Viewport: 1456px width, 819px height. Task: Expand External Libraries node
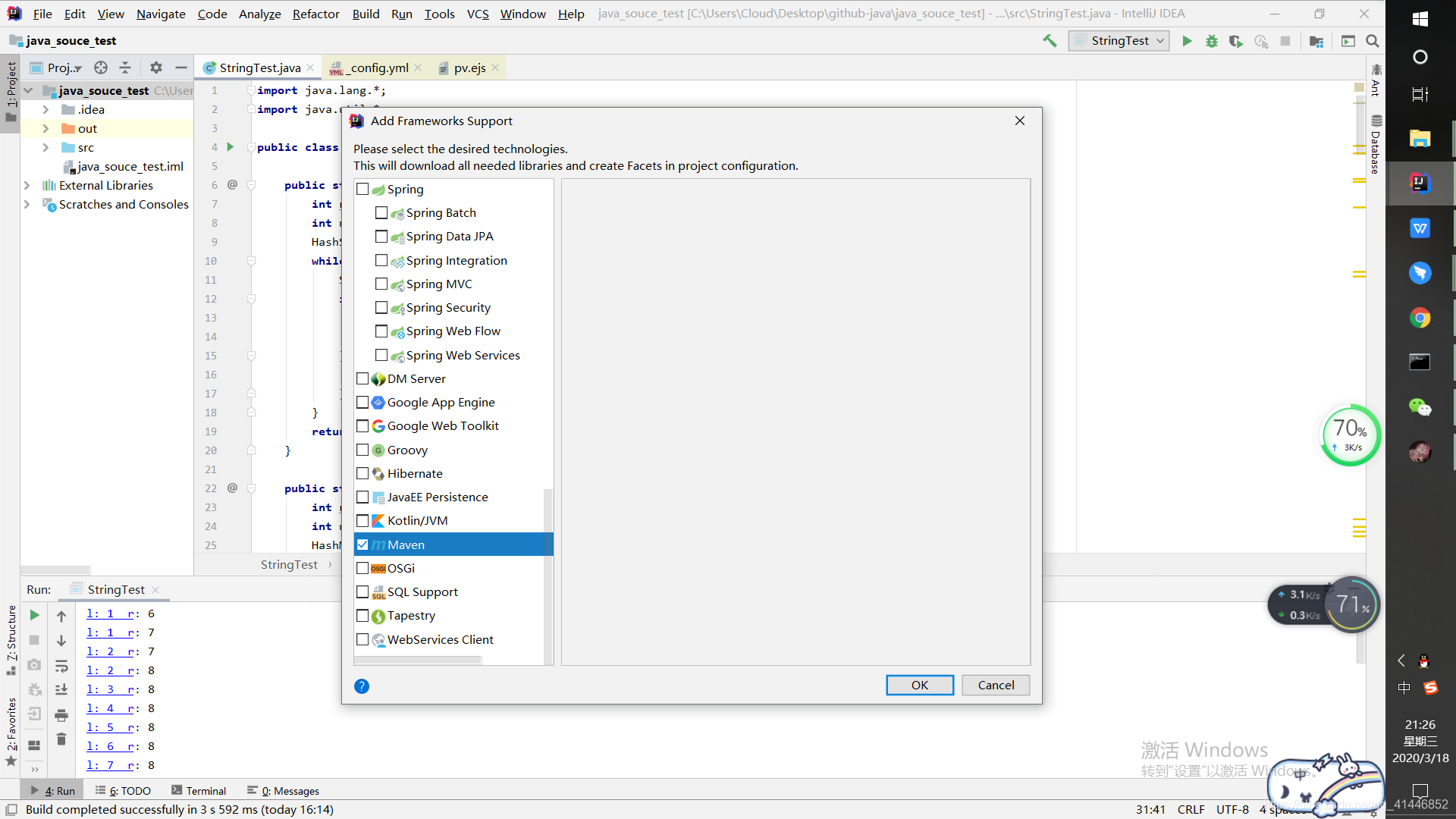tap(27, 185)
